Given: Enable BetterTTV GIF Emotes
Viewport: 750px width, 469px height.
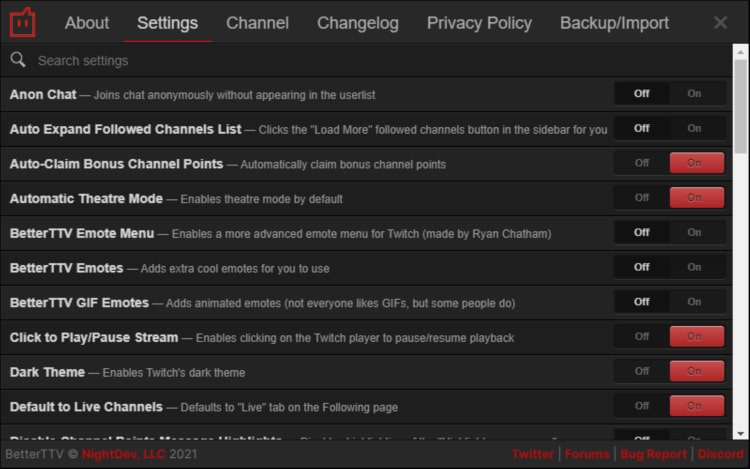Looking at the screenshot, I should [696, 302].
